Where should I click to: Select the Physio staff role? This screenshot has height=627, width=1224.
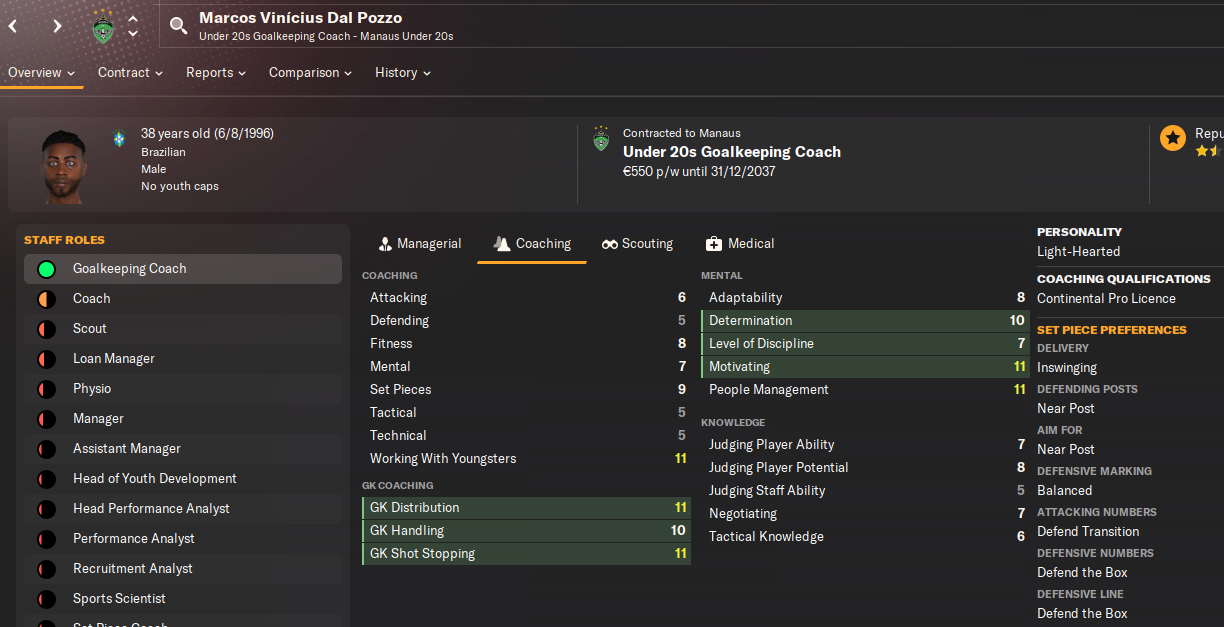183,389
